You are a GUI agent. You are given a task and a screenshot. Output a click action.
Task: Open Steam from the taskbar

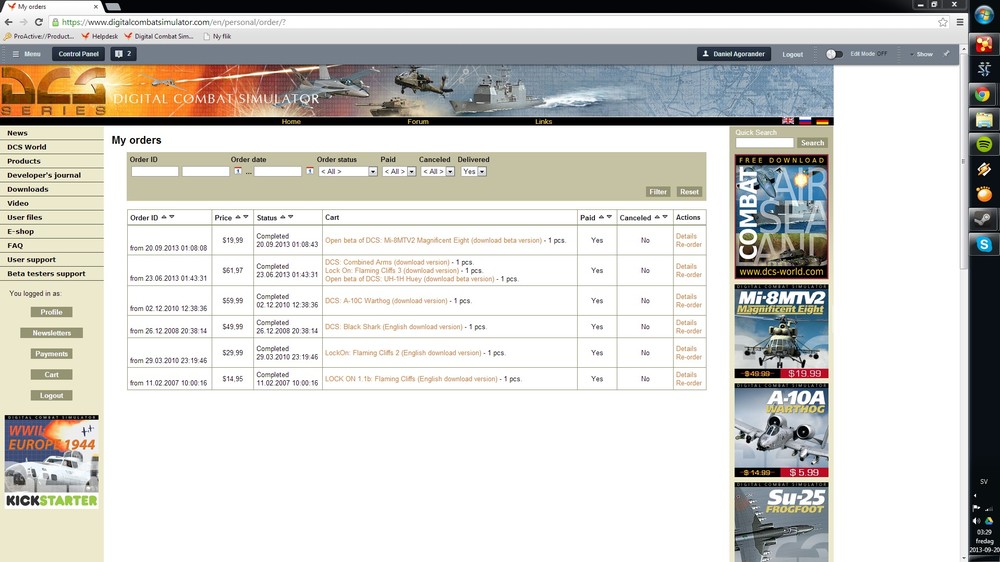[984, 219]
